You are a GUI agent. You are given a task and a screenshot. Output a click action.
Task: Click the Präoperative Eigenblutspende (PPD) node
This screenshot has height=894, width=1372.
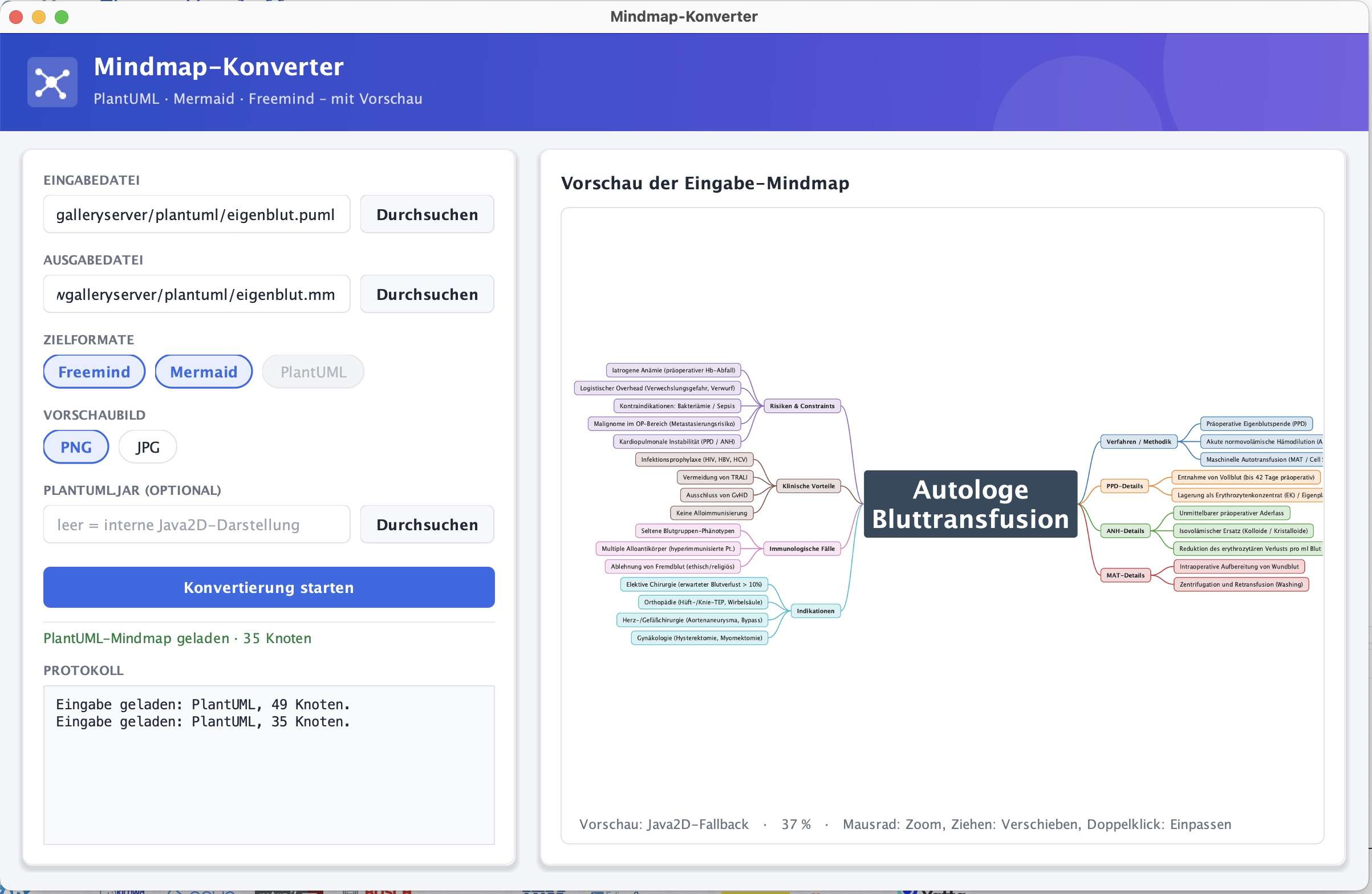pyautogui.click(x=1256, y=424)
